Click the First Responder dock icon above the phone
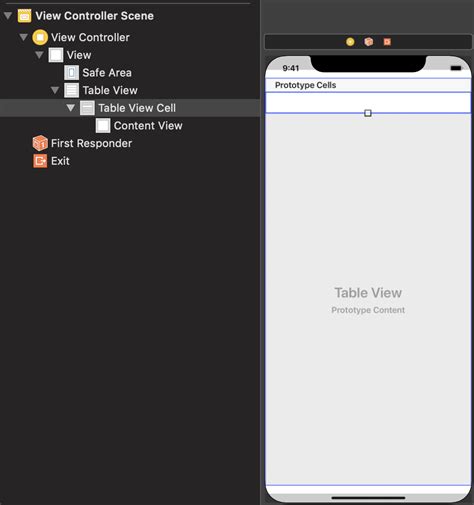 (x=369, y=42)
